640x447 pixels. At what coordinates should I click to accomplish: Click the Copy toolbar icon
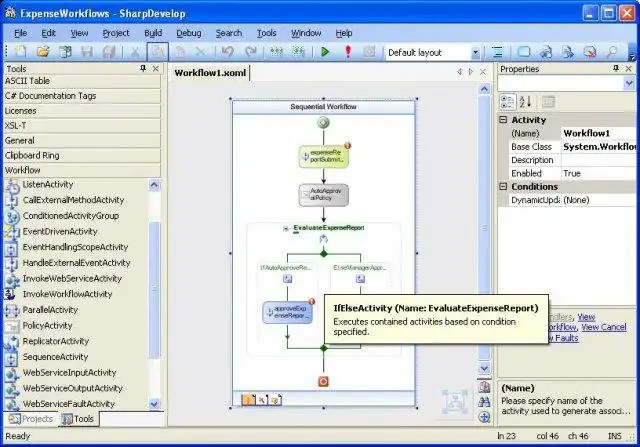click(158, 52)
